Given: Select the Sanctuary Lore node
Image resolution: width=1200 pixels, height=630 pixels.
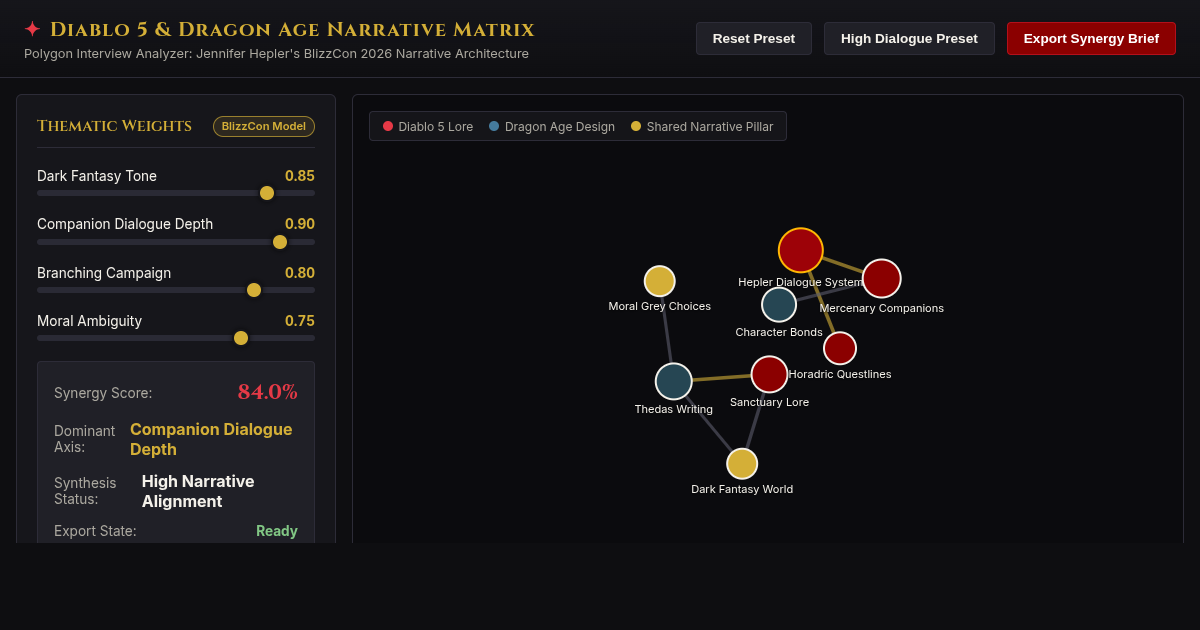Looking at the screenshot, I should coord(770,374).
